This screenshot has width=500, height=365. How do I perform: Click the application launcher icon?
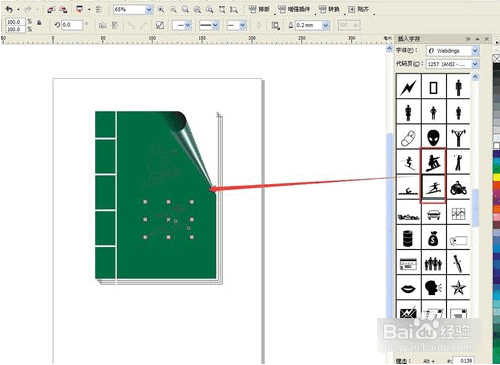click(x=80, y=9)
